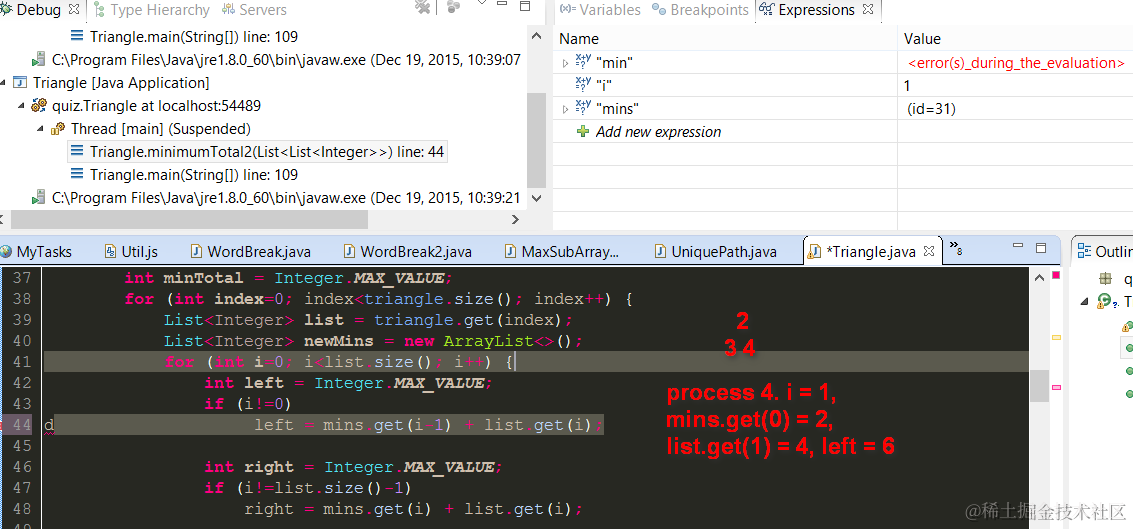Click Debug view scrollbar up arrow

[536, 35]
